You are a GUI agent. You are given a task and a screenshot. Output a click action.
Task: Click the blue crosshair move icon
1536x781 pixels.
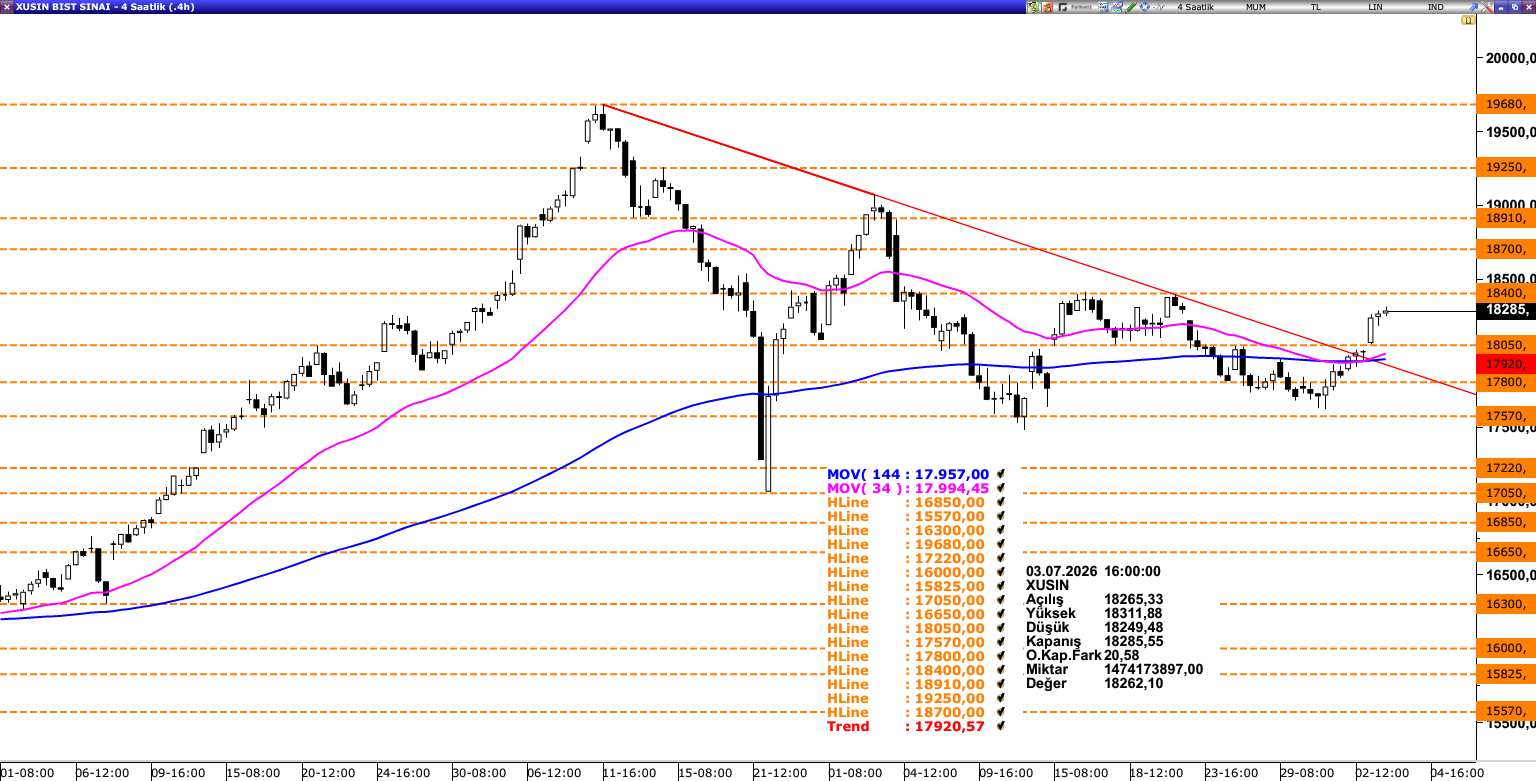point(1143,7)
